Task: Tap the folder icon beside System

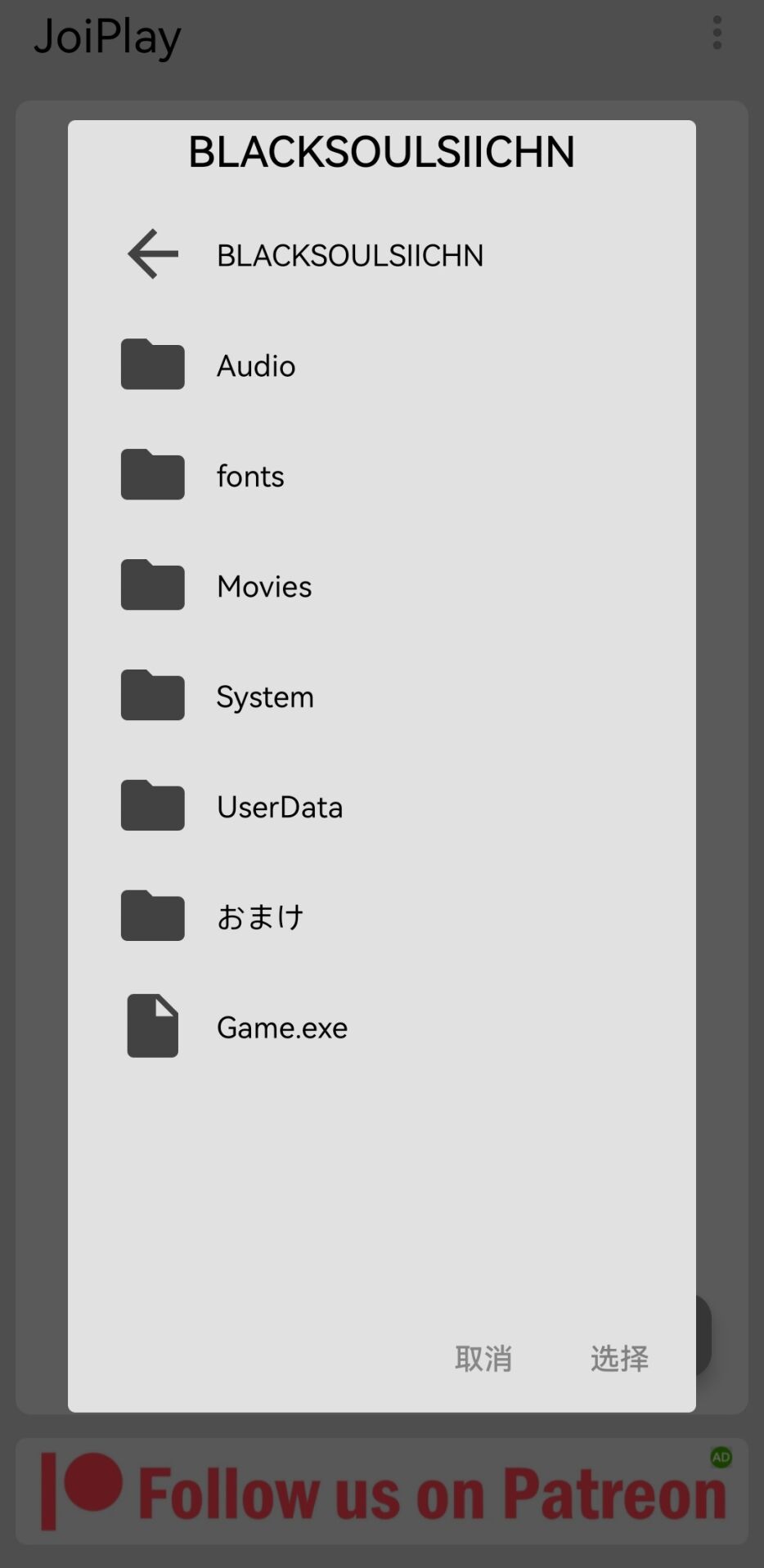Action: [x=153, y=696]
